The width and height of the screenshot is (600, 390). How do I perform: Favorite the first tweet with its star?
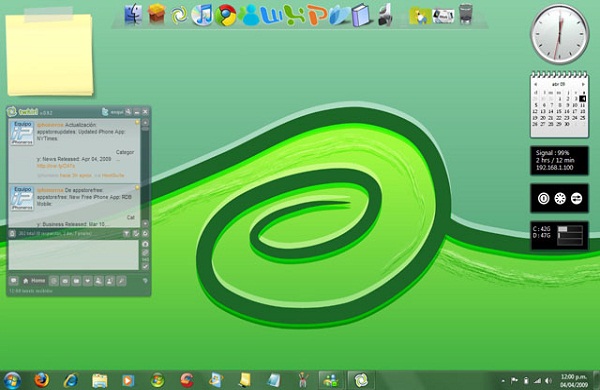137,122
